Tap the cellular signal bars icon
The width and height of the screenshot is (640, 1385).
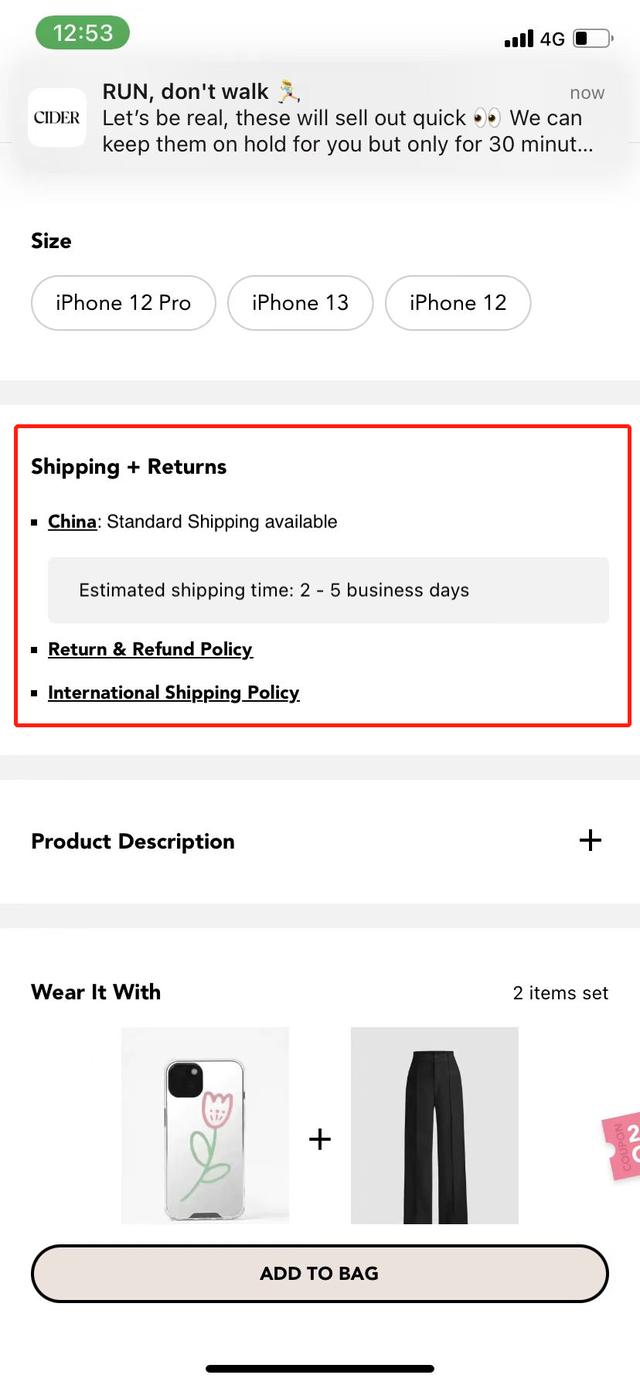point(519,39)
